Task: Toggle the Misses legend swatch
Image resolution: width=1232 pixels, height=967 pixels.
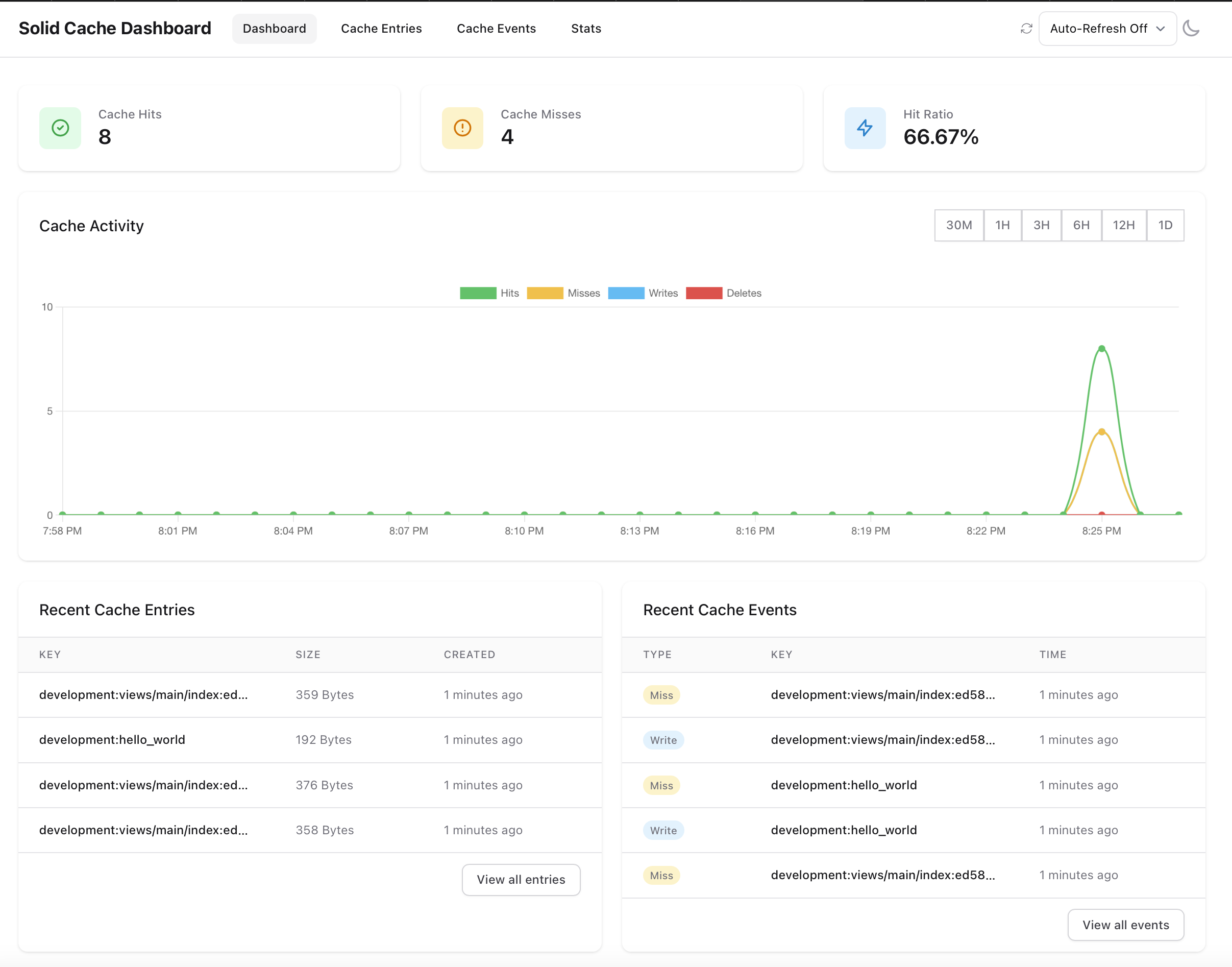Action: (545, 293)
